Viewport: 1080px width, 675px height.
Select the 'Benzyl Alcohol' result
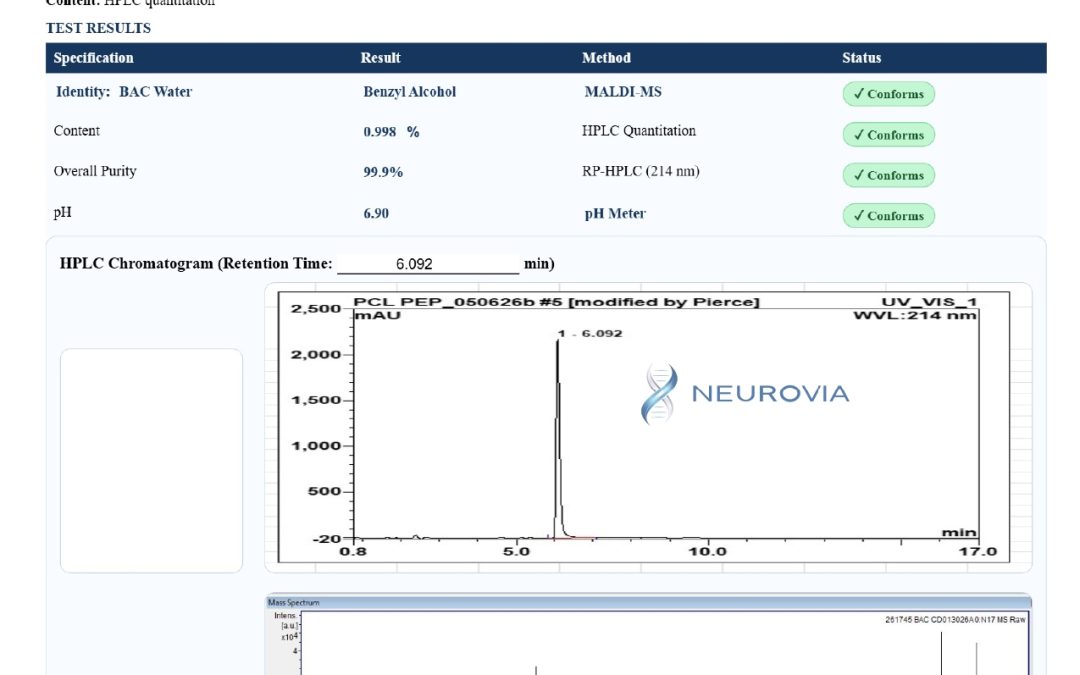pyautogui.click(x=410, y=92)
